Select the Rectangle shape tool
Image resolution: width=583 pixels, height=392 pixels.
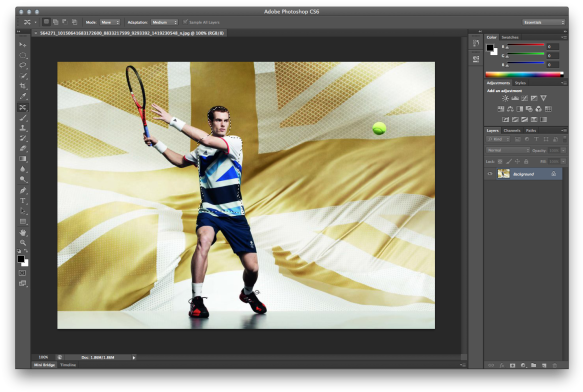click(x=23, y=222)
